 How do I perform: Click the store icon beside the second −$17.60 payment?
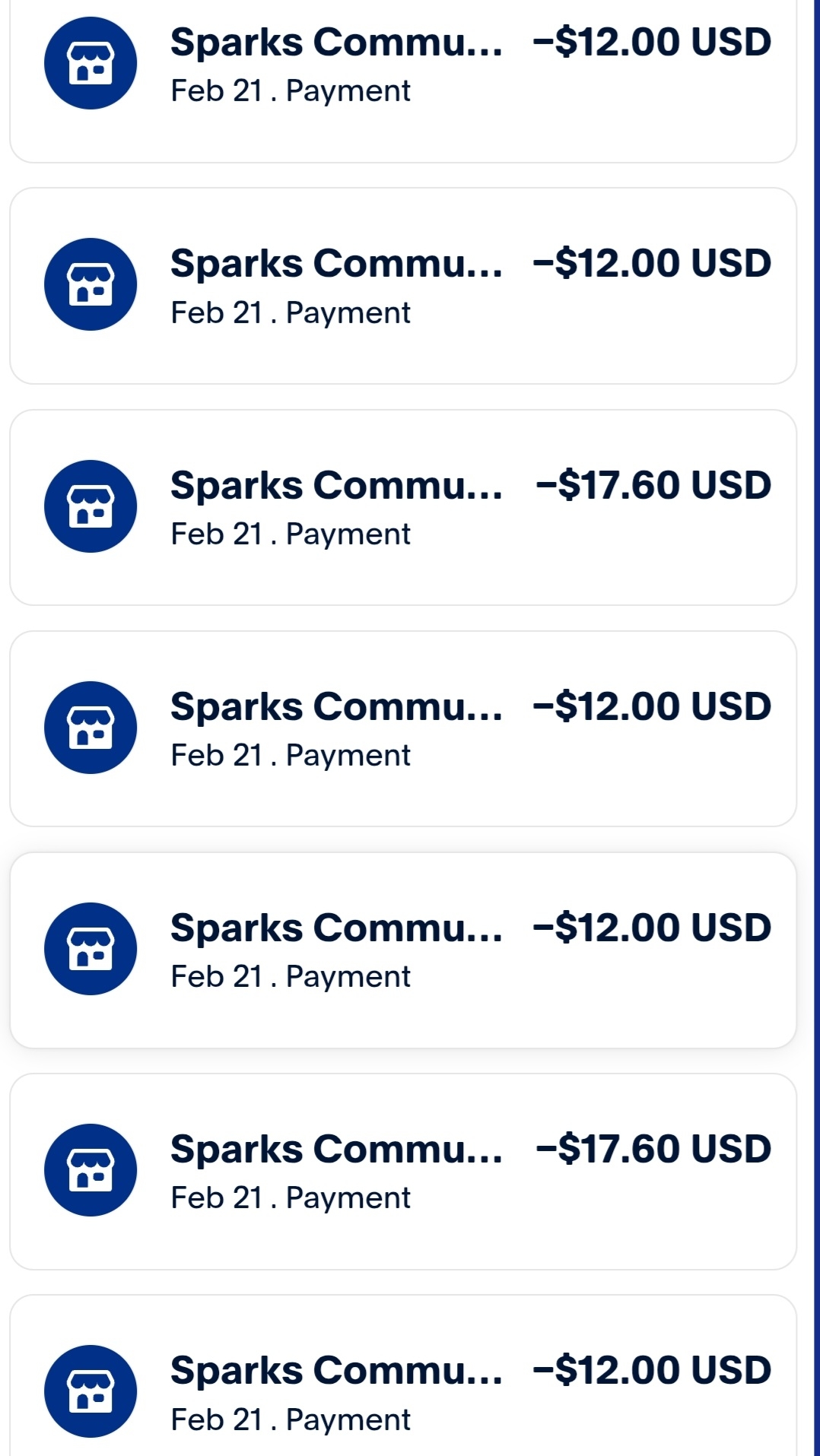point(91,1170)
